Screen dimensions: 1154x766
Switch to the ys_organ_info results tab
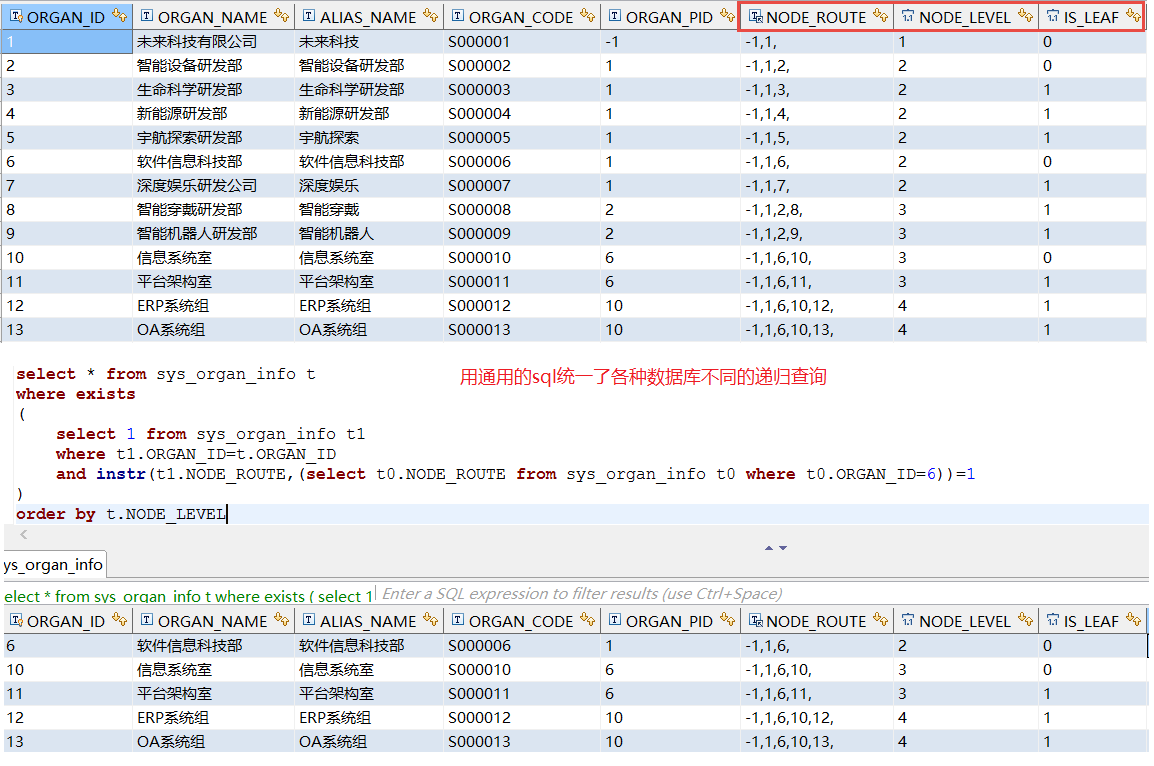click(x=50, y=564)
